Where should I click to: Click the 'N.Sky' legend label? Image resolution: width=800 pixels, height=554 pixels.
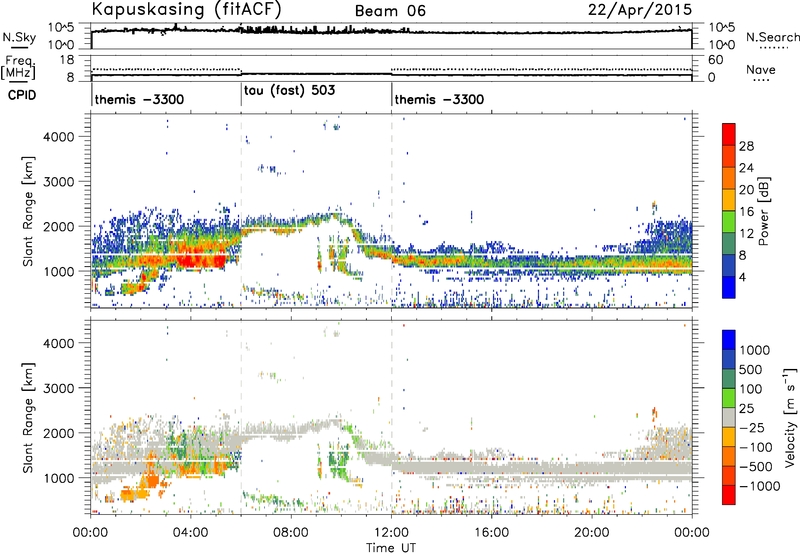[x=19, y=37]
